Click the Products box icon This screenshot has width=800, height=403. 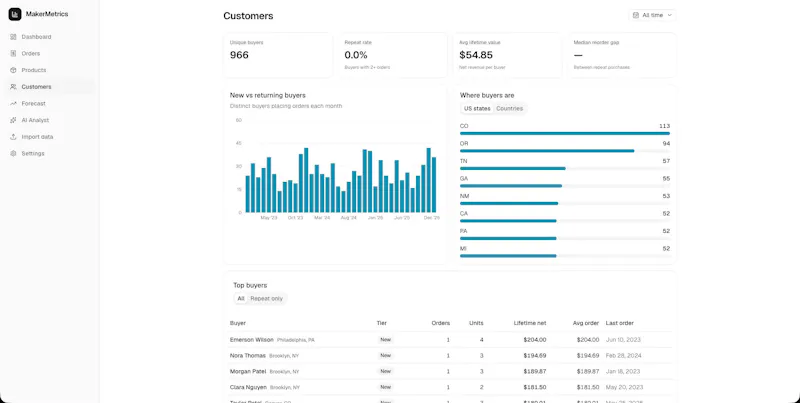tap(13, 70)
